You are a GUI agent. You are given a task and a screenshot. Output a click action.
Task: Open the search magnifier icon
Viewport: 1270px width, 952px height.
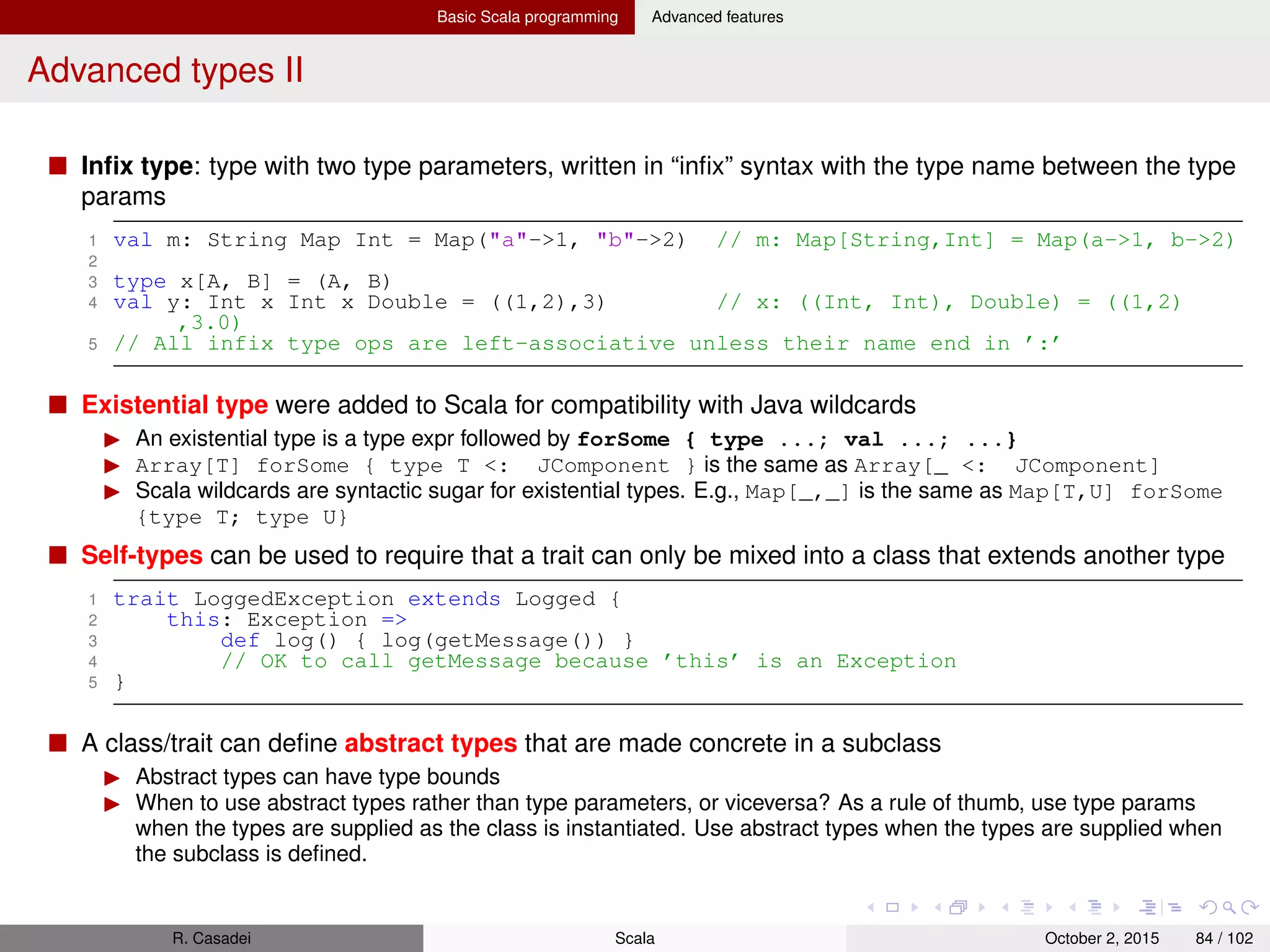[1229, 907]
